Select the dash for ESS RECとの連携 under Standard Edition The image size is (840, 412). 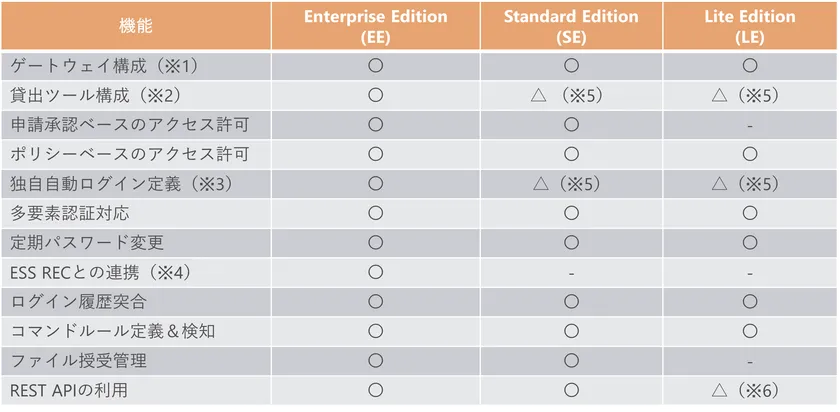coord(570,272)
